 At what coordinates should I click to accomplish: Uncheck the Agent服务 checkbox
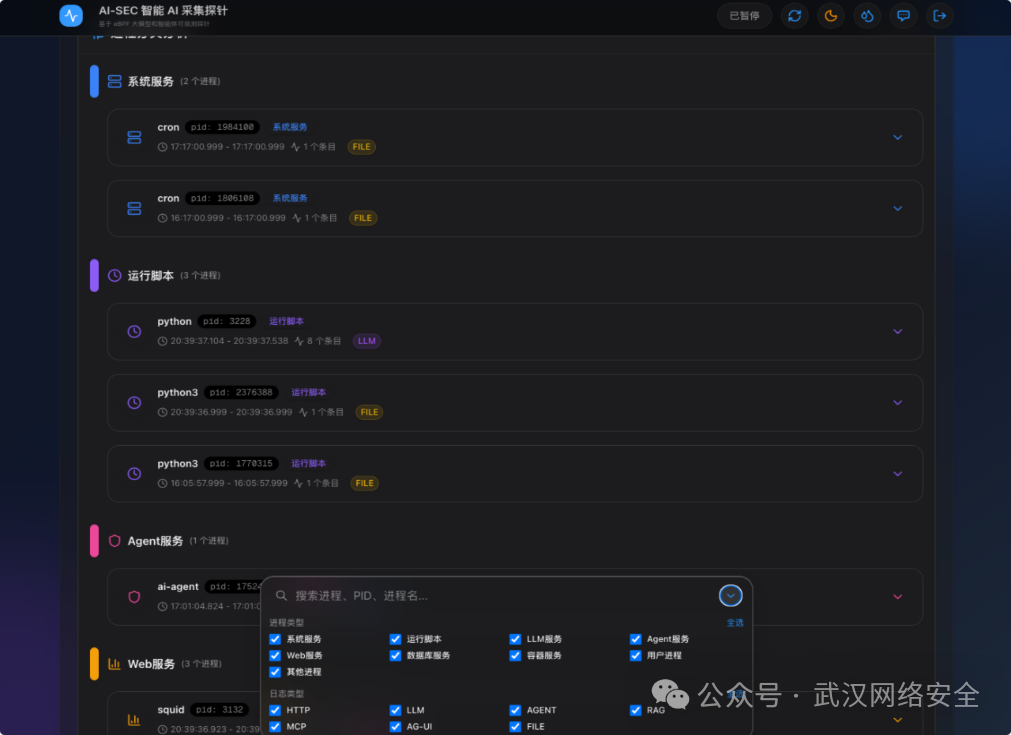636,639
